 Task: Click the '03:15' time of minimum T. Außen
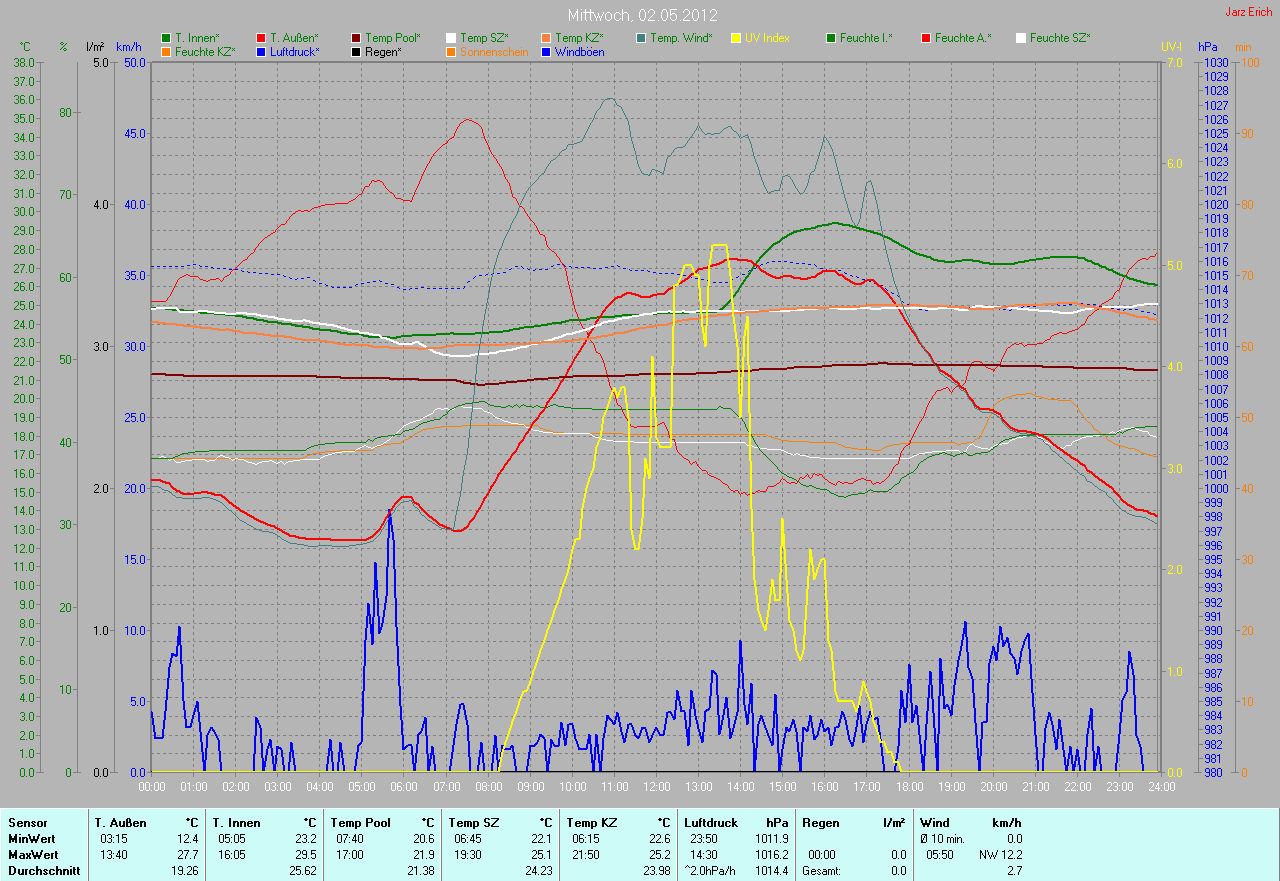pyautogui.click(x=115, y=839)
